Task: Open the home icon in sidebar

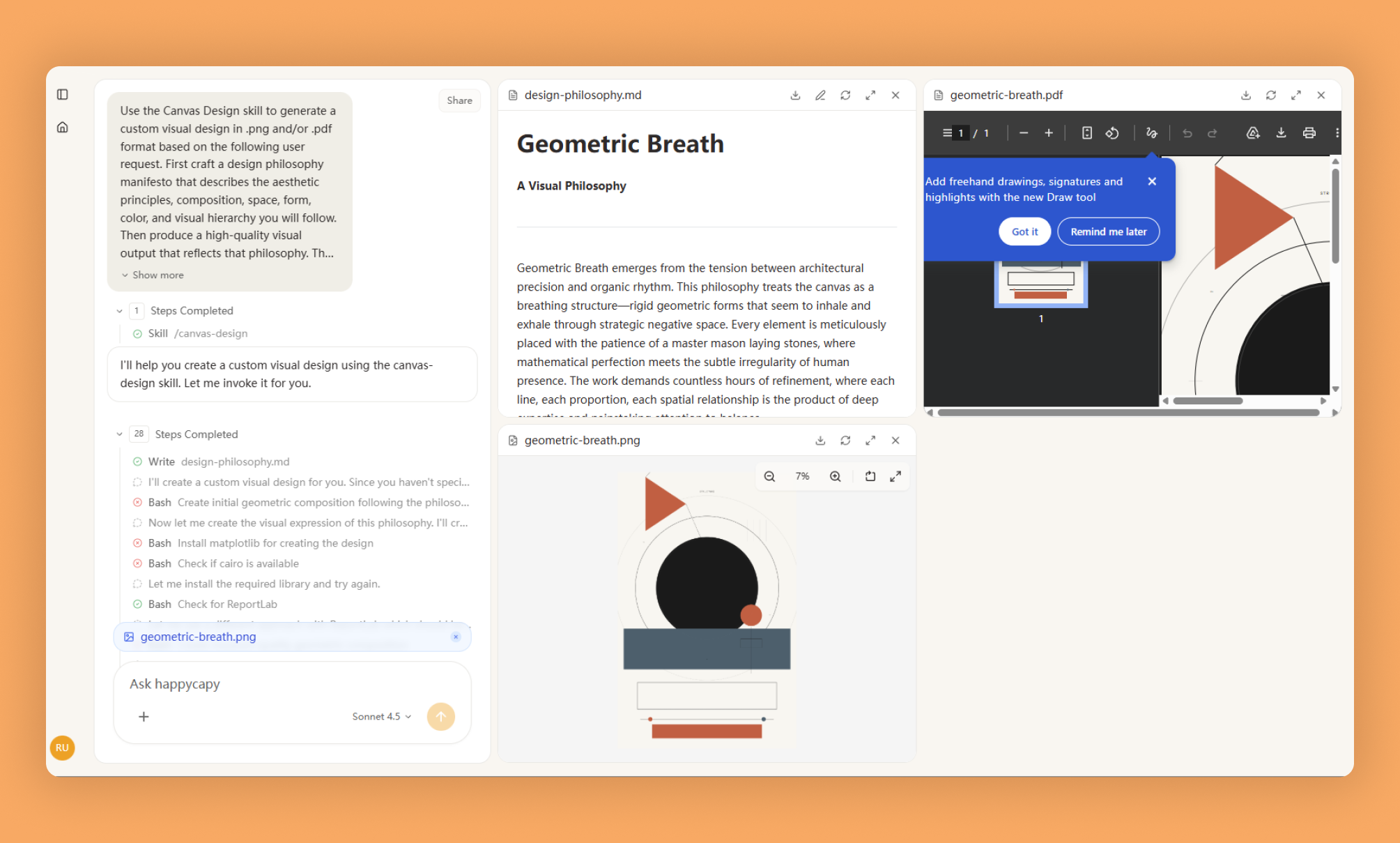Action: [63, 127]
